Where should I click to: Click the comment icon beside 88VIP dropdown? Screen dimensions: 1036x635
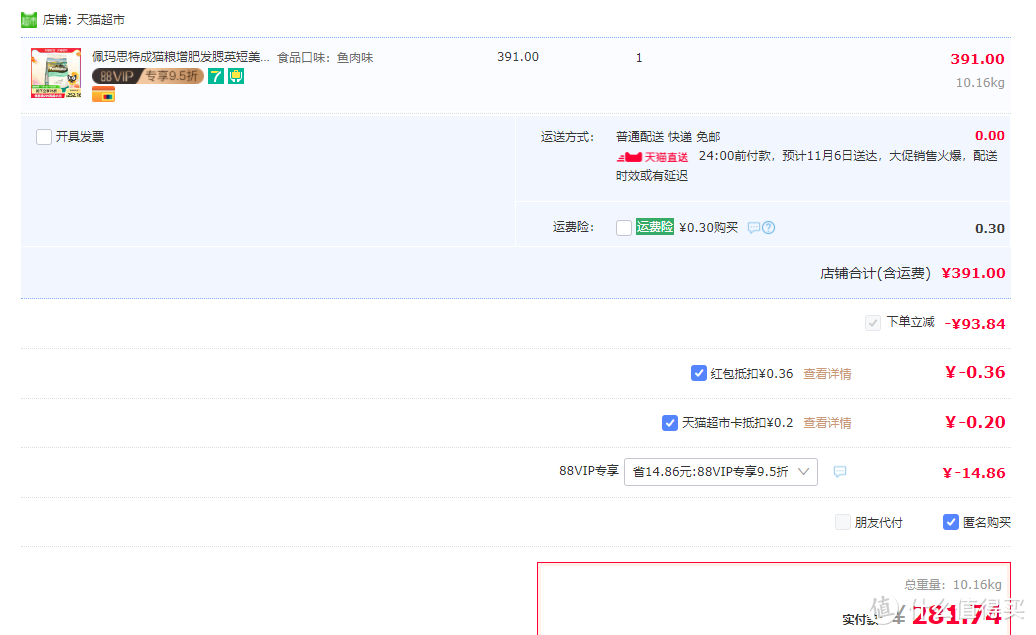point(840,472)
